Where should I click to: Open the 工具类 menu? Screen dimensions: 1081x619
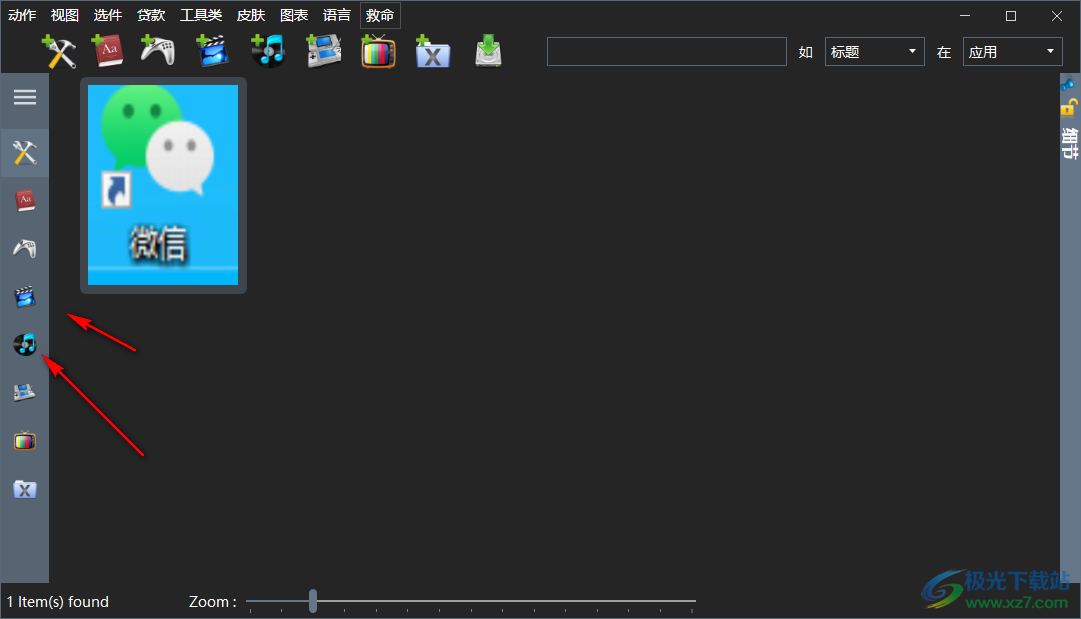pyautogui.click(x=201, y=15)
